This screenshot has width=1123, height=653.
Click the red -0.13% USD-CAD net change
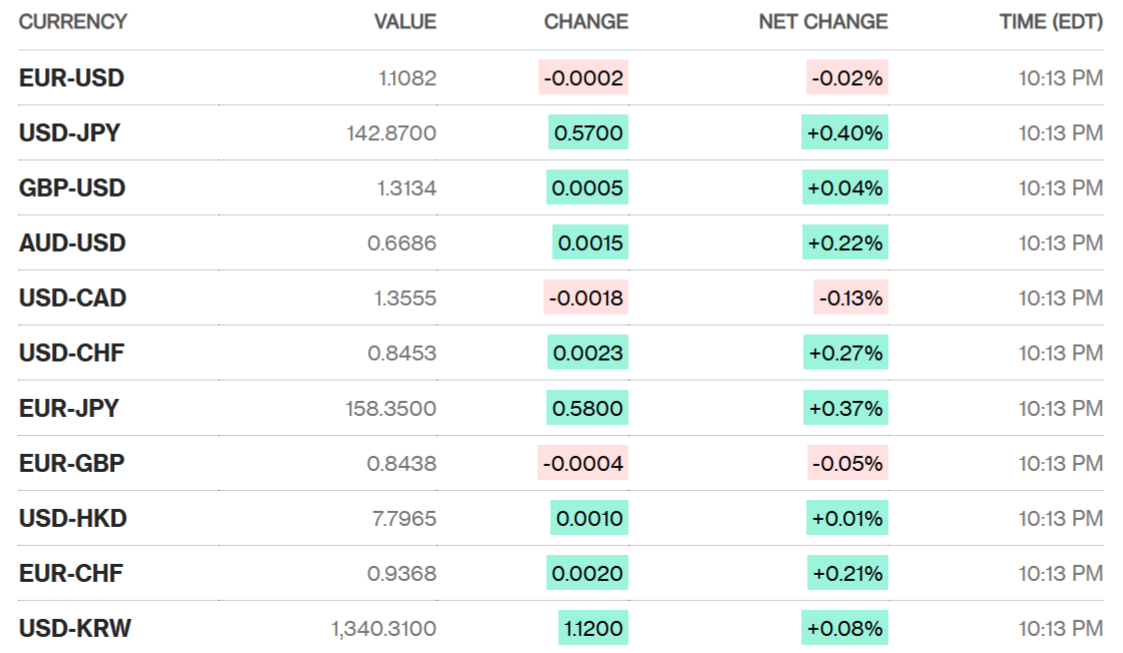click(x=851, y=298)
